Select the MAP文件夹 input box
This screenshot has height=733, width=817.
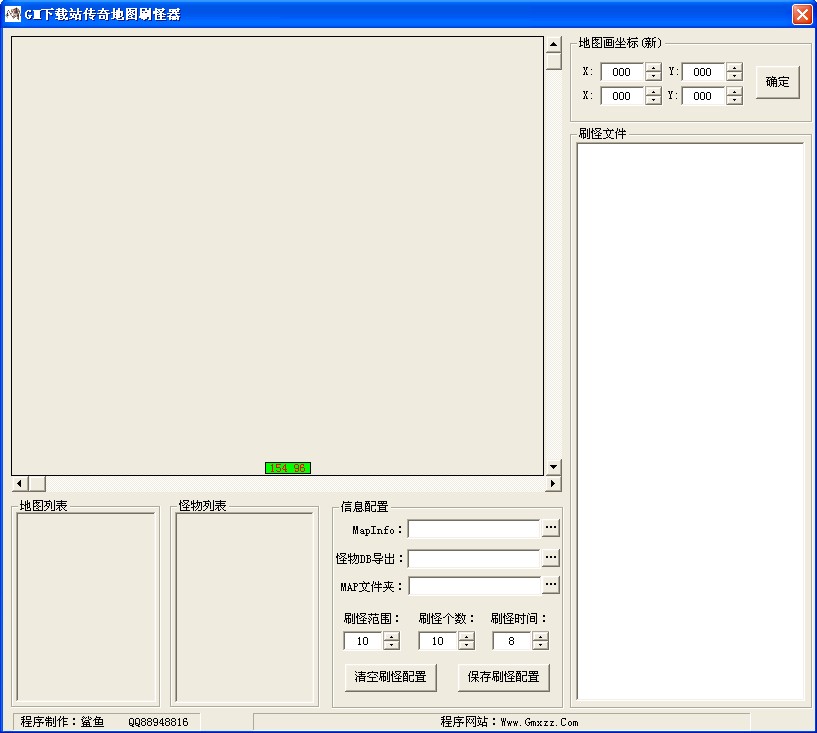coord(474,586)
